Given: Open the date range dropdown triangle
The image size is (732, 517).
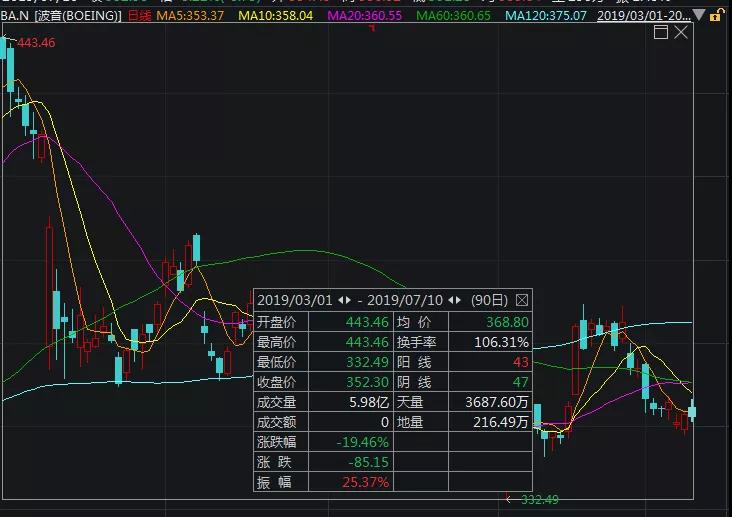Looking at the screenshot, I should click(698, 15).
